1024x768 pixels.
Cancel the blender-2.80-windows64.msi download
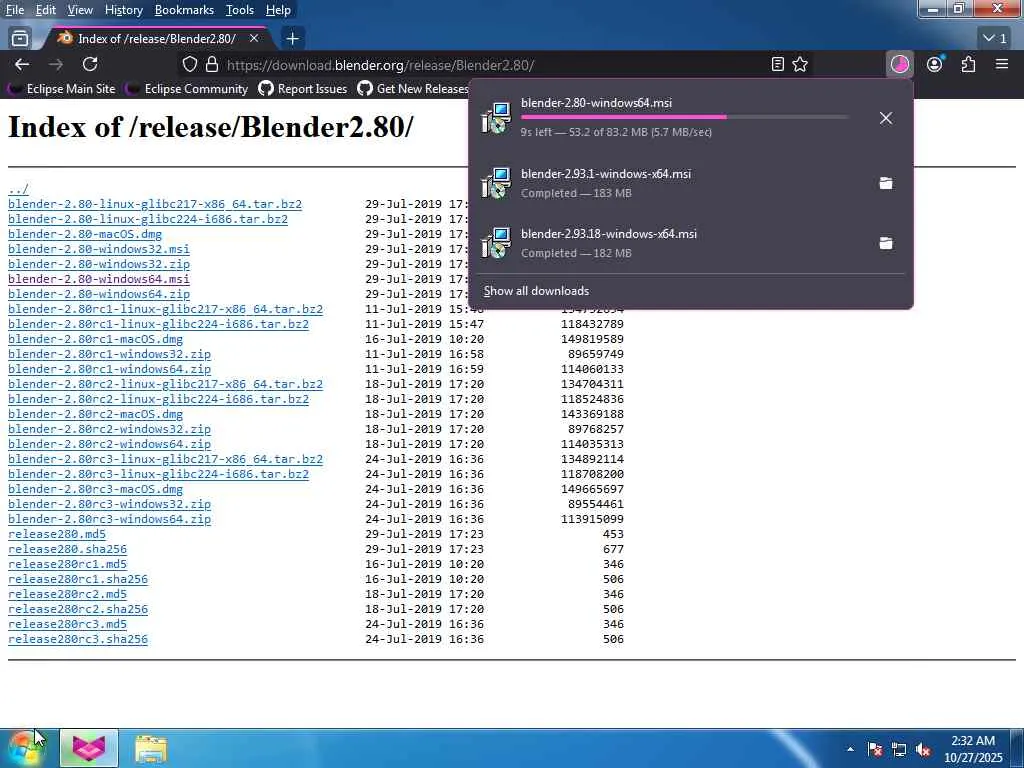(886, 118)
